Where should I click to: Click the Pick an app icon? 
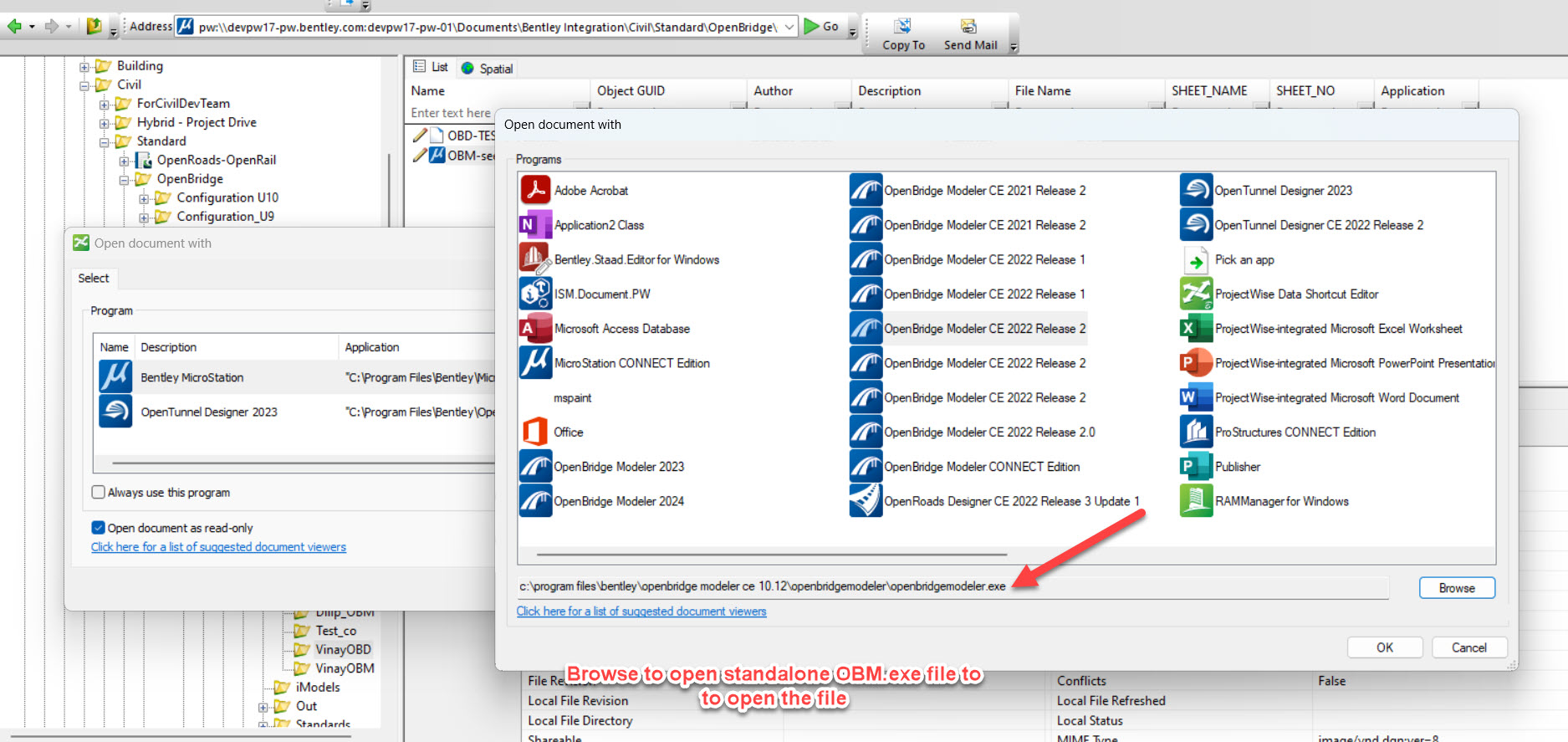click(x=1196, y=259)
